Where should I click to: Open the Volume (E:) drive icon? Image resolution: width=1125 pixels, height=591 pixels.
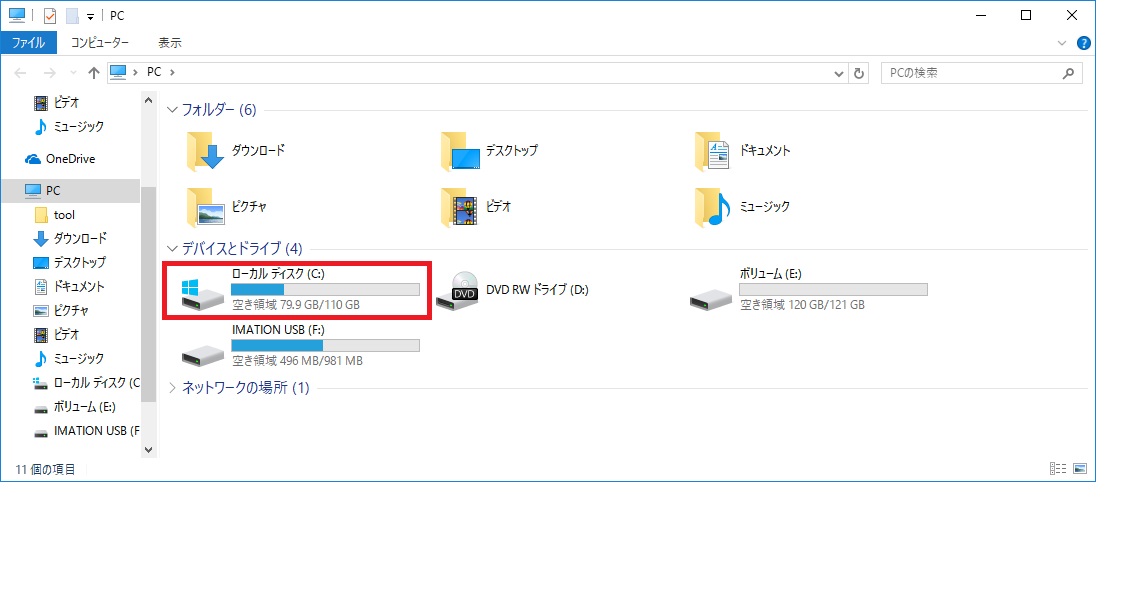click(x=712, y=292)
